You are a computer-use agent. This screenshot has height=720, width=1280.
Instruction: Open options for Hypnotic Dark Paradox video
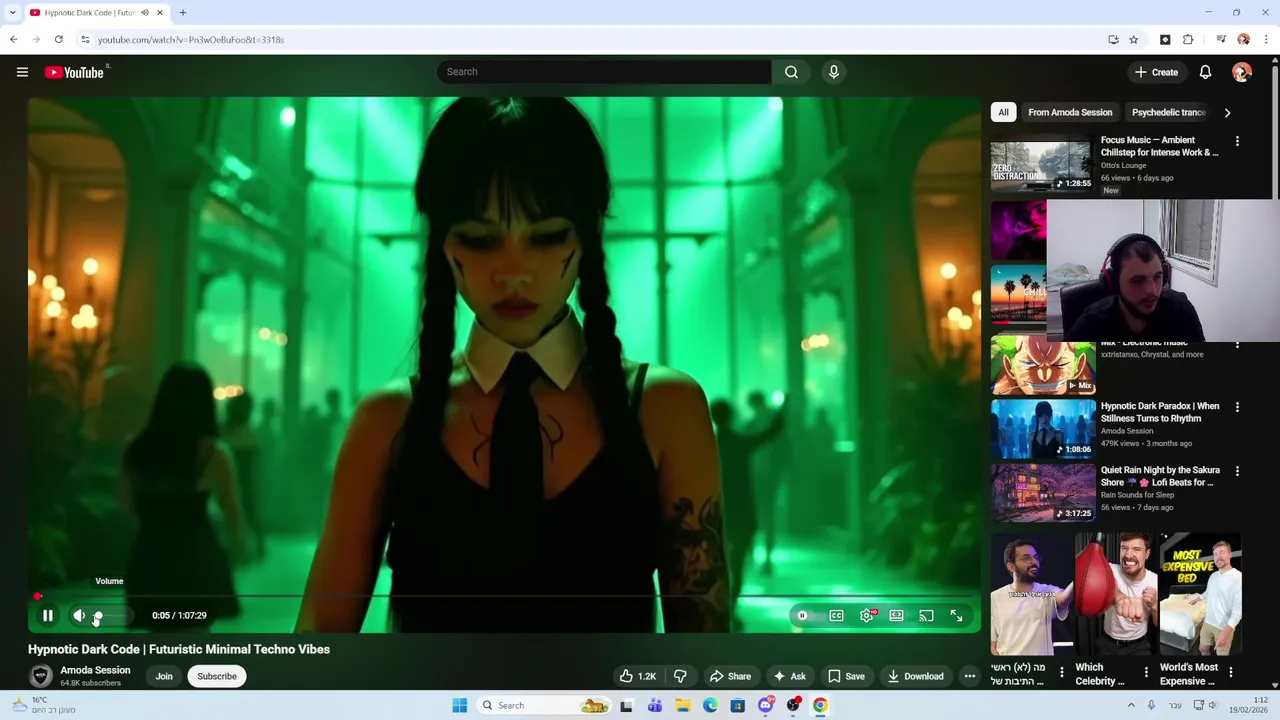point(1237,407)
